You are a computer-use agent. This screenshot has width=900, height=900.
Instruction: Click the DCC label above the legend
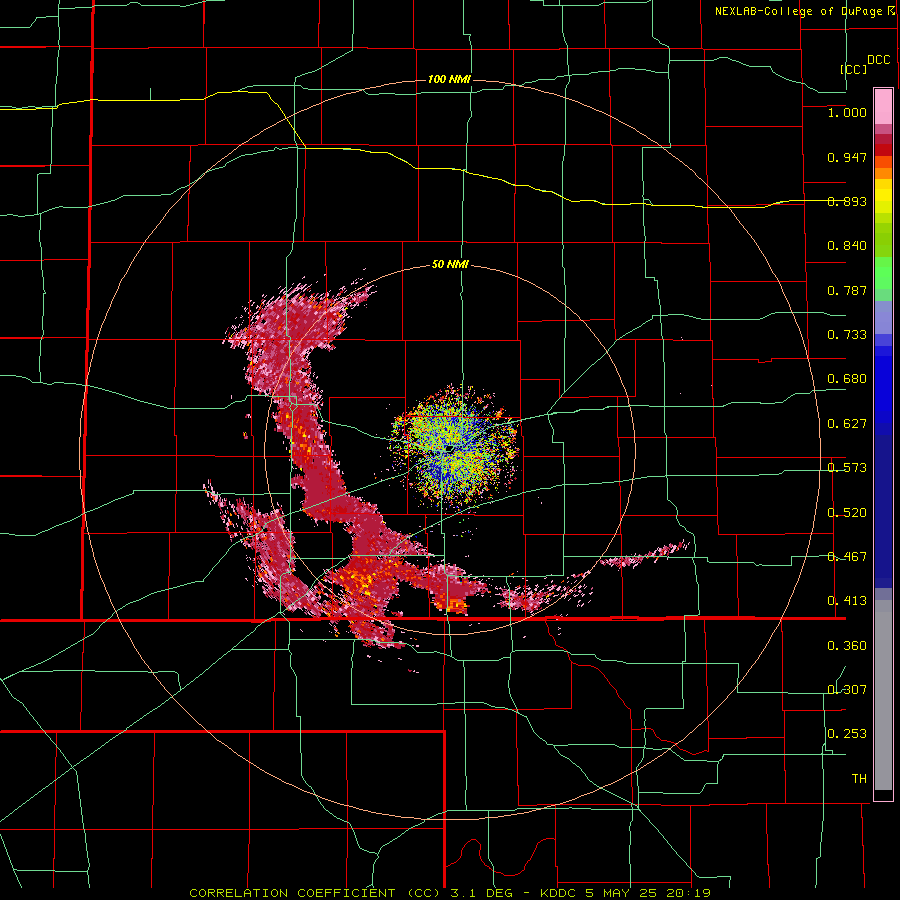click(878, 60)
